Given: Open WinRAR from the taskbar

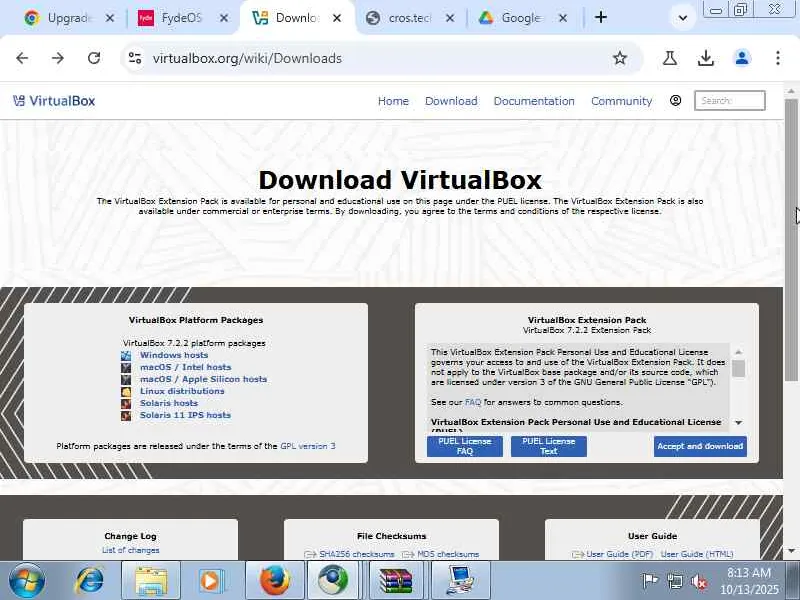Looking at the screenshot, I should pyautogui.click(x=396, y=581).
